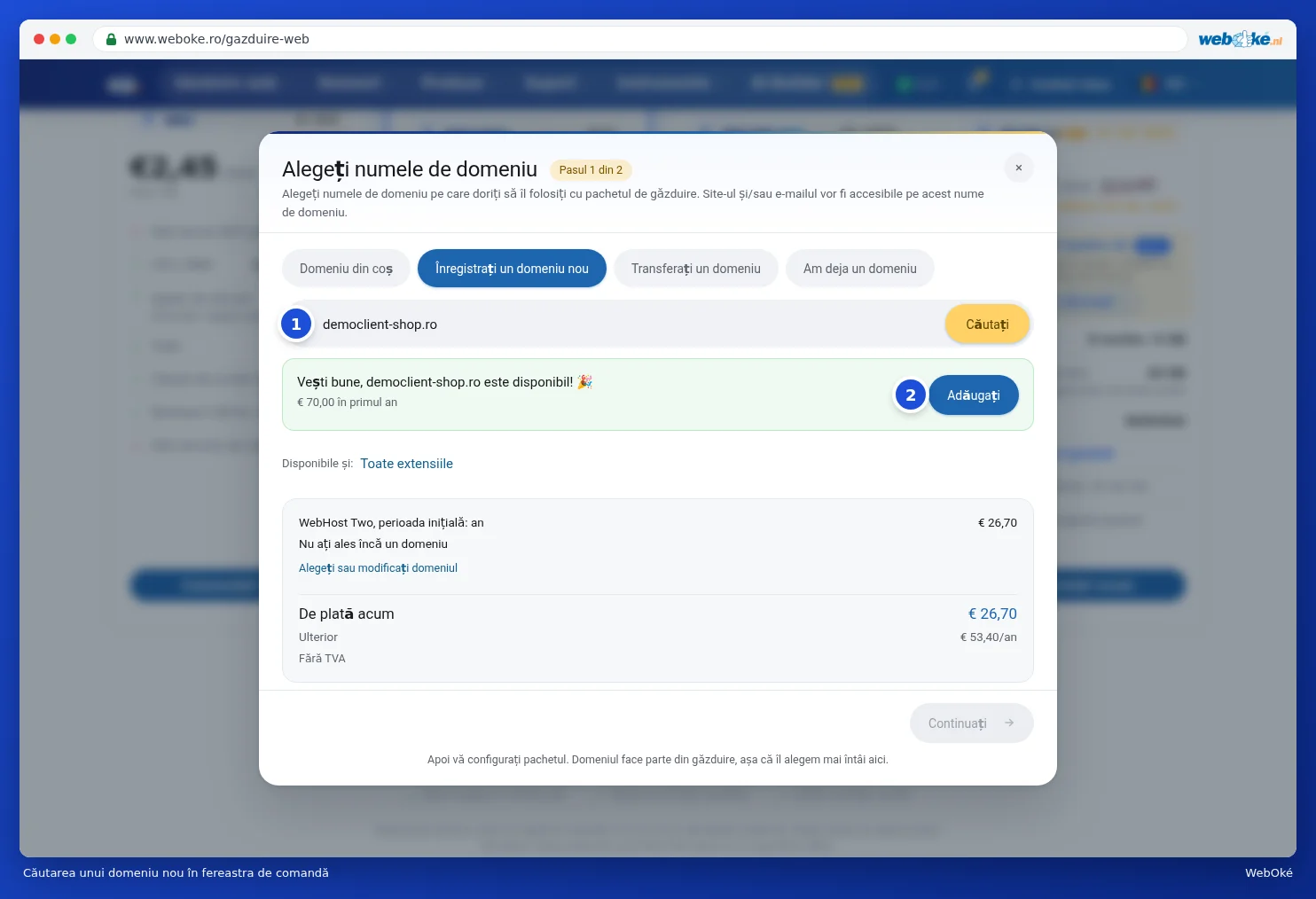The height and width of the screenshot is (899, 1316).
Task: Click the blue € 26,70 total amount
Action: [992, 614]
